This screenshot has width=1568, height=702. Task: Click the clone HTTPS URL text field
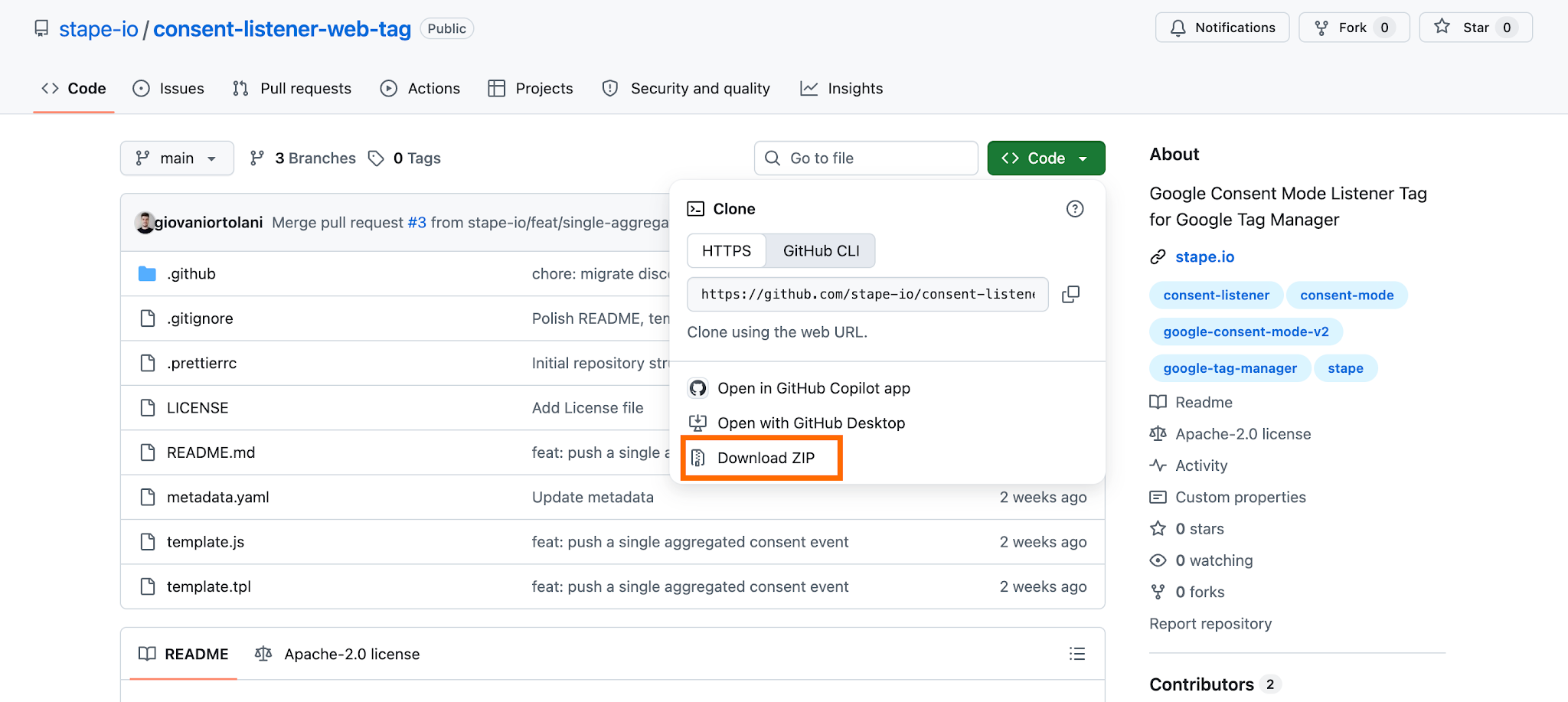pos(867,295)
